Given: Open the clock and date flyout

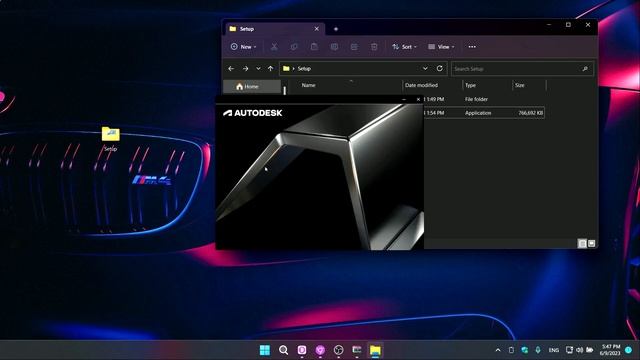Looking at the screenshot, I should pyautogui.click(x=610, y=350).
